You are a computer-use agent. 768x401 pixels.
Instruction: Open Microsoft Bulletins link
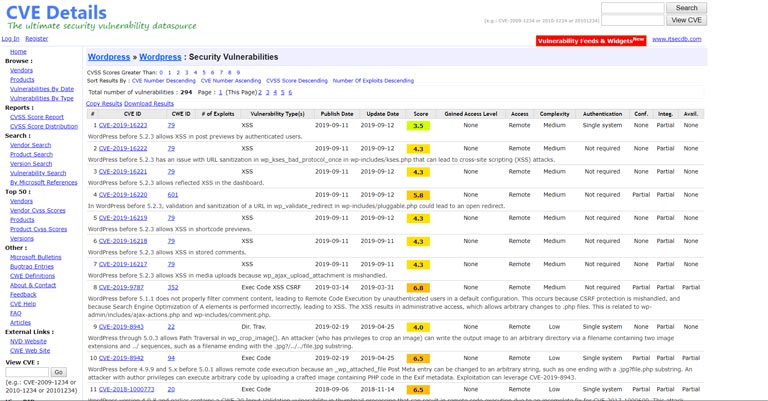[36, 258]
